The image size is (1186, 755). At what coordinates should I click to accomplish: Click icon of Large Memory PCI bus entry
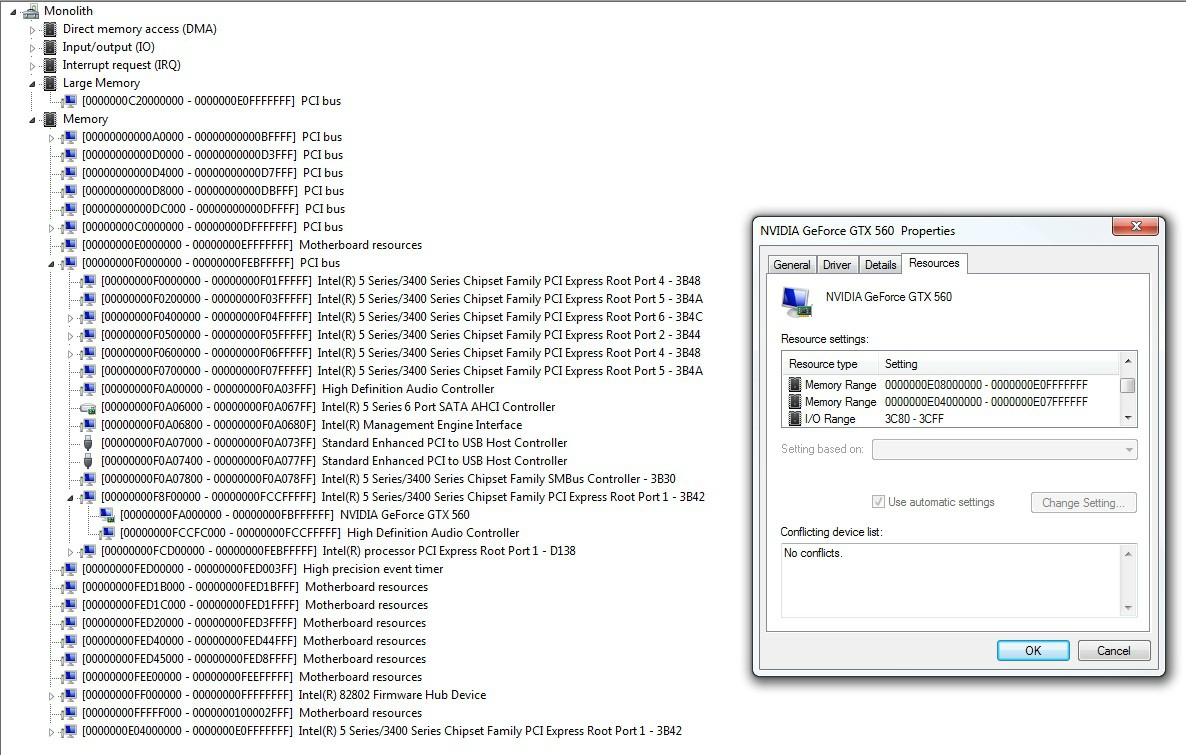pos(69,101)
